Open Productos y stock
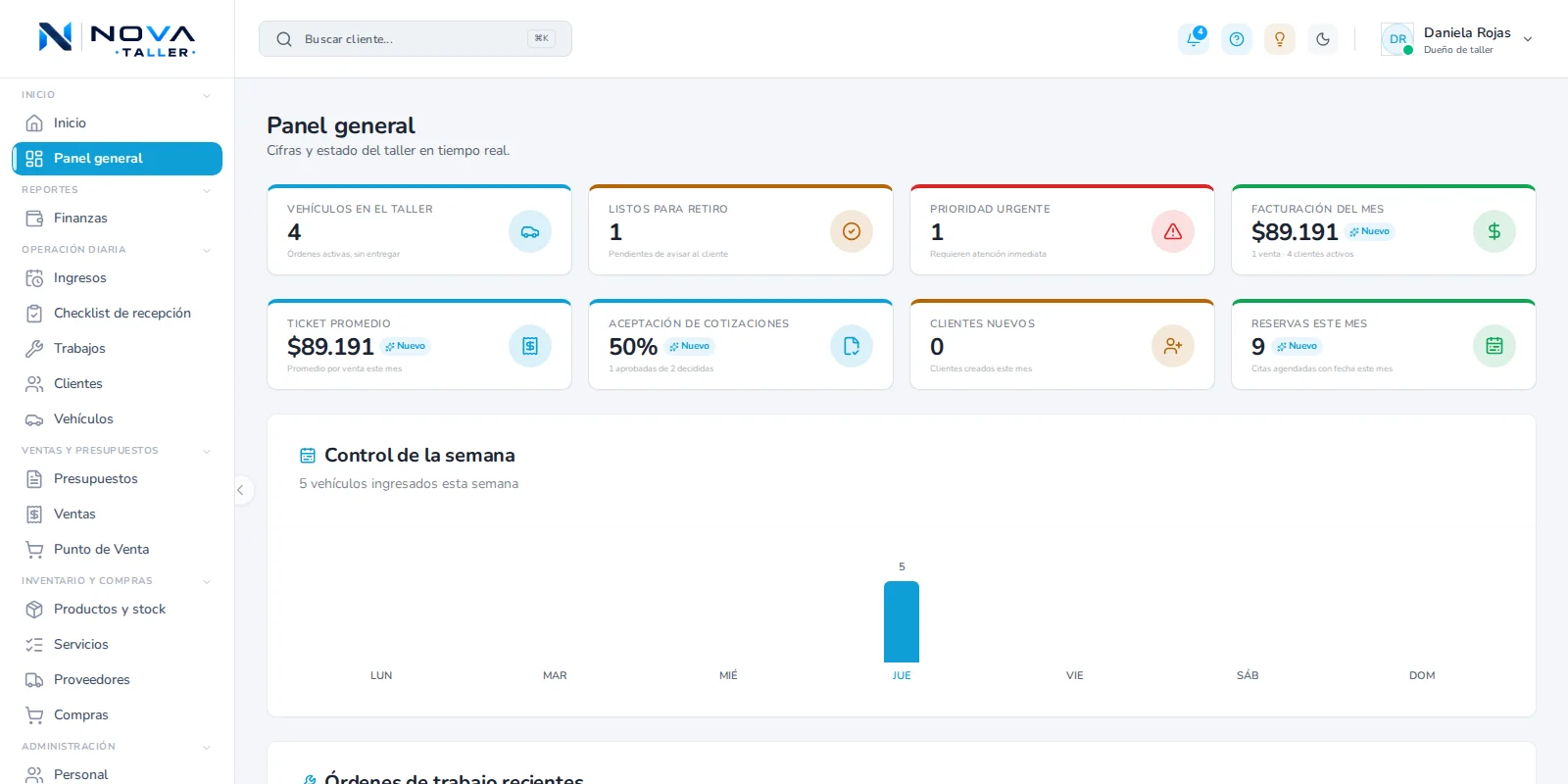This screenshot has height=784, width=1568. tap(117, 610)
